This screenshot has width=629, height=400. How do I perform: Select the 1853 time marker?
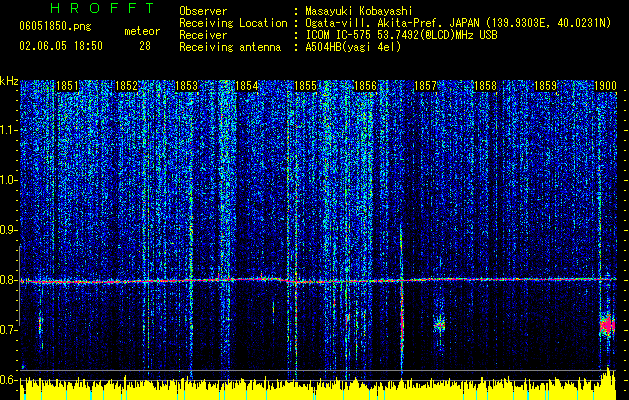pos(187,86)
